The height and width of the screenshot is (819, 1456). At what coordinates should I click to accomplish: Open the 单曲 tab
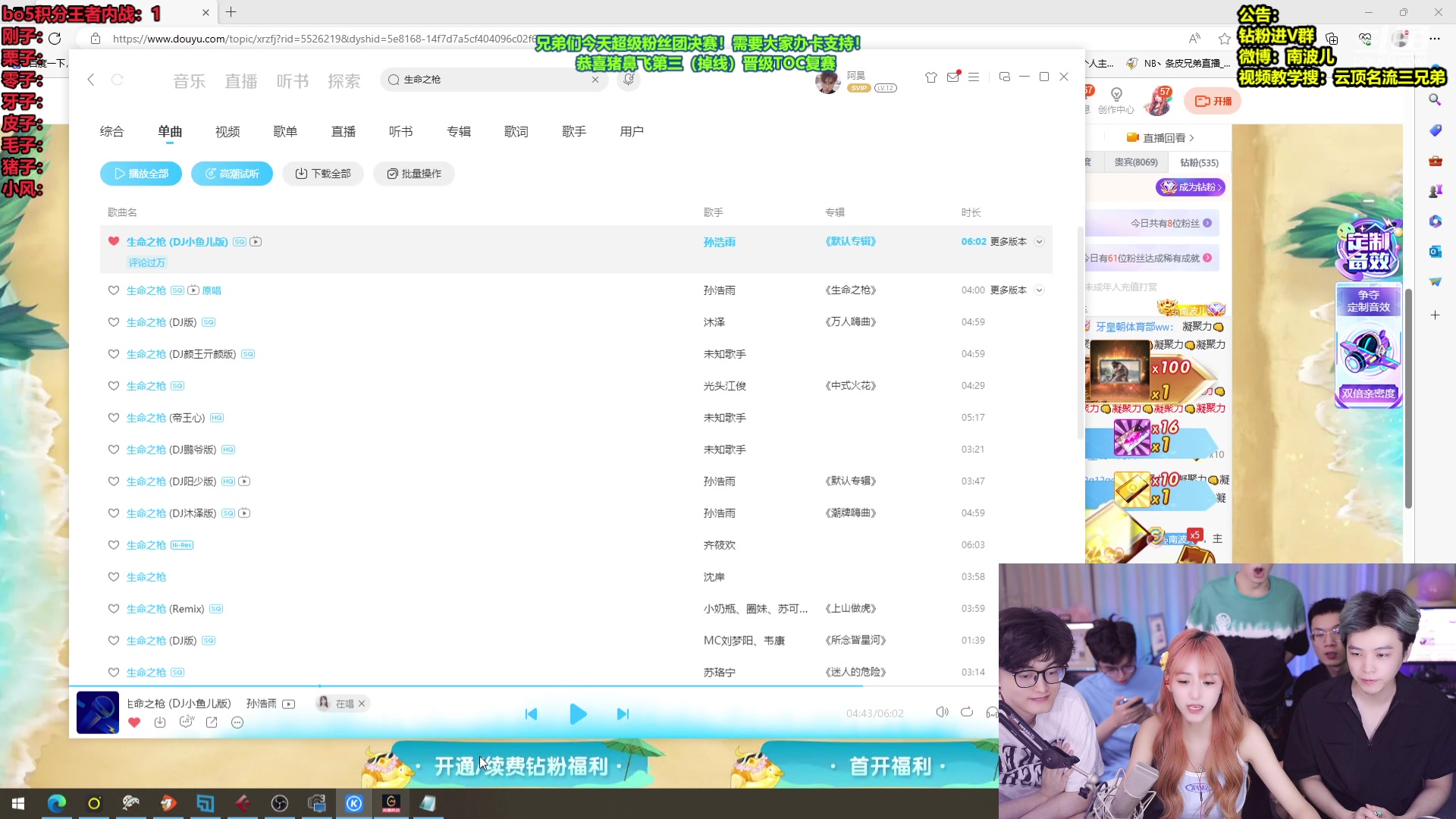[x=170, y=132]
